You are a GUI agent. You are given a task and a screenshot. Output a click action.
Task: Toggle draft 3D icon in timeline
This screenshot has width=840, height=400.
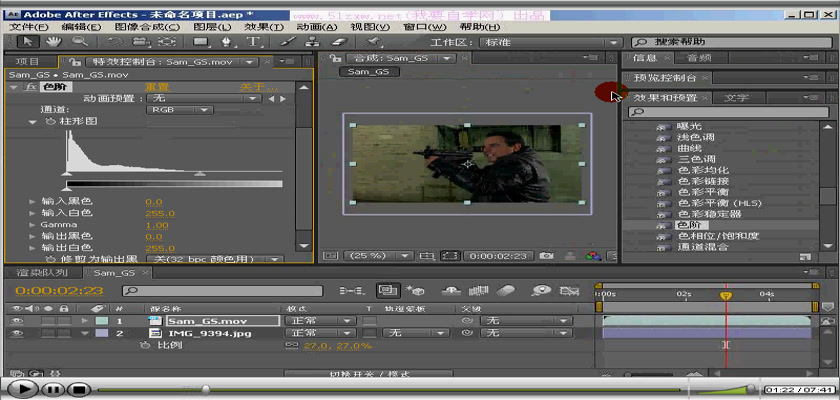point(415,291)
